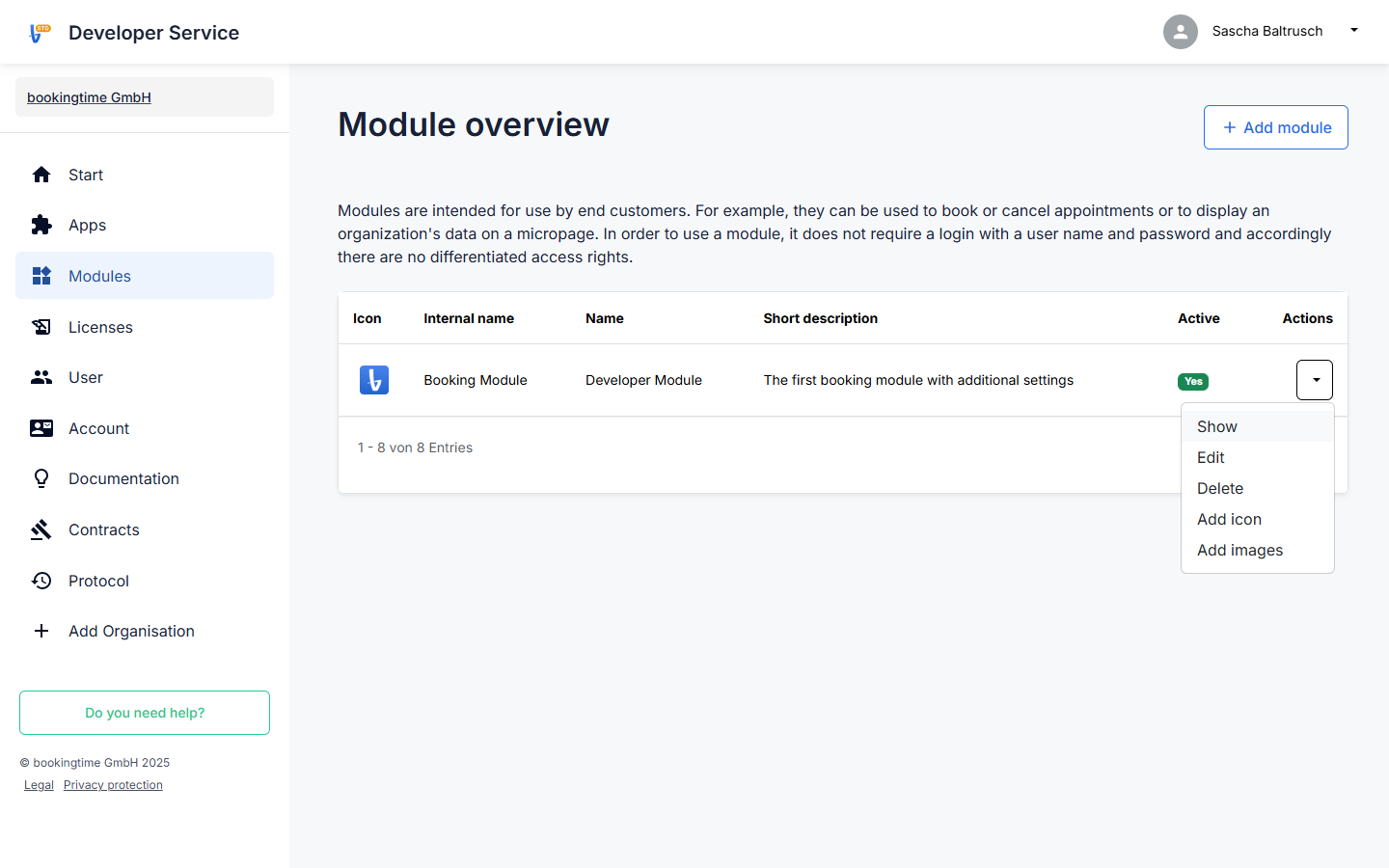Click the Add module button
Viewport: 1389px width, 868px height.
[x=1276, y=127]
